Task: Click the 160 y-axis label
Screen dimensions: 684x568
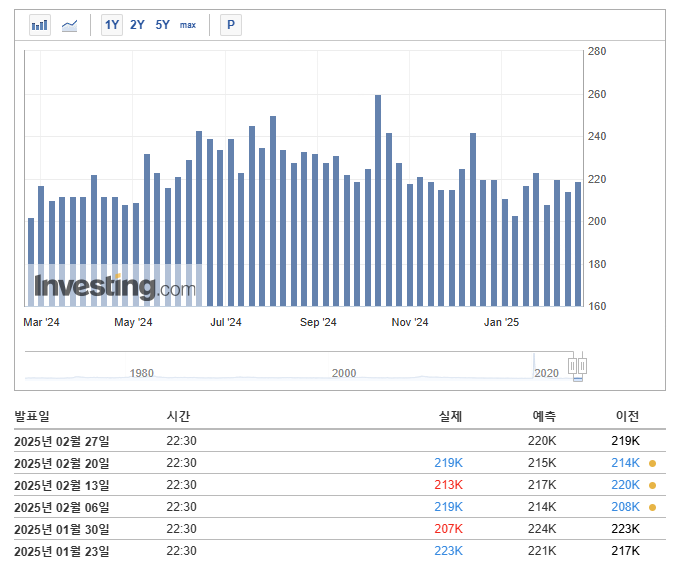Action: (597, 306)
